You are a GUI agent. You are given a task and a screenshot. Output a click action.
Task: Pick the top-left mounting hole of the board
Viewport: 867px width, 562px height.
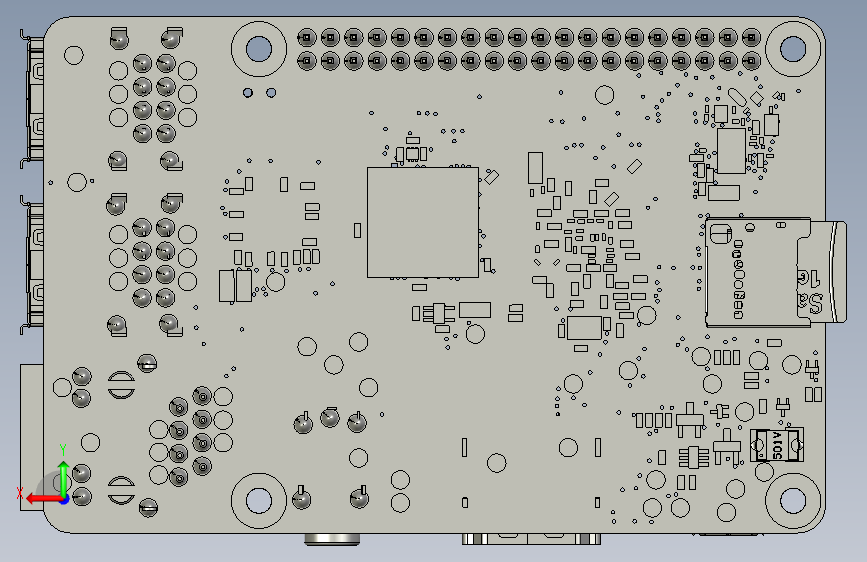(259, 49)
